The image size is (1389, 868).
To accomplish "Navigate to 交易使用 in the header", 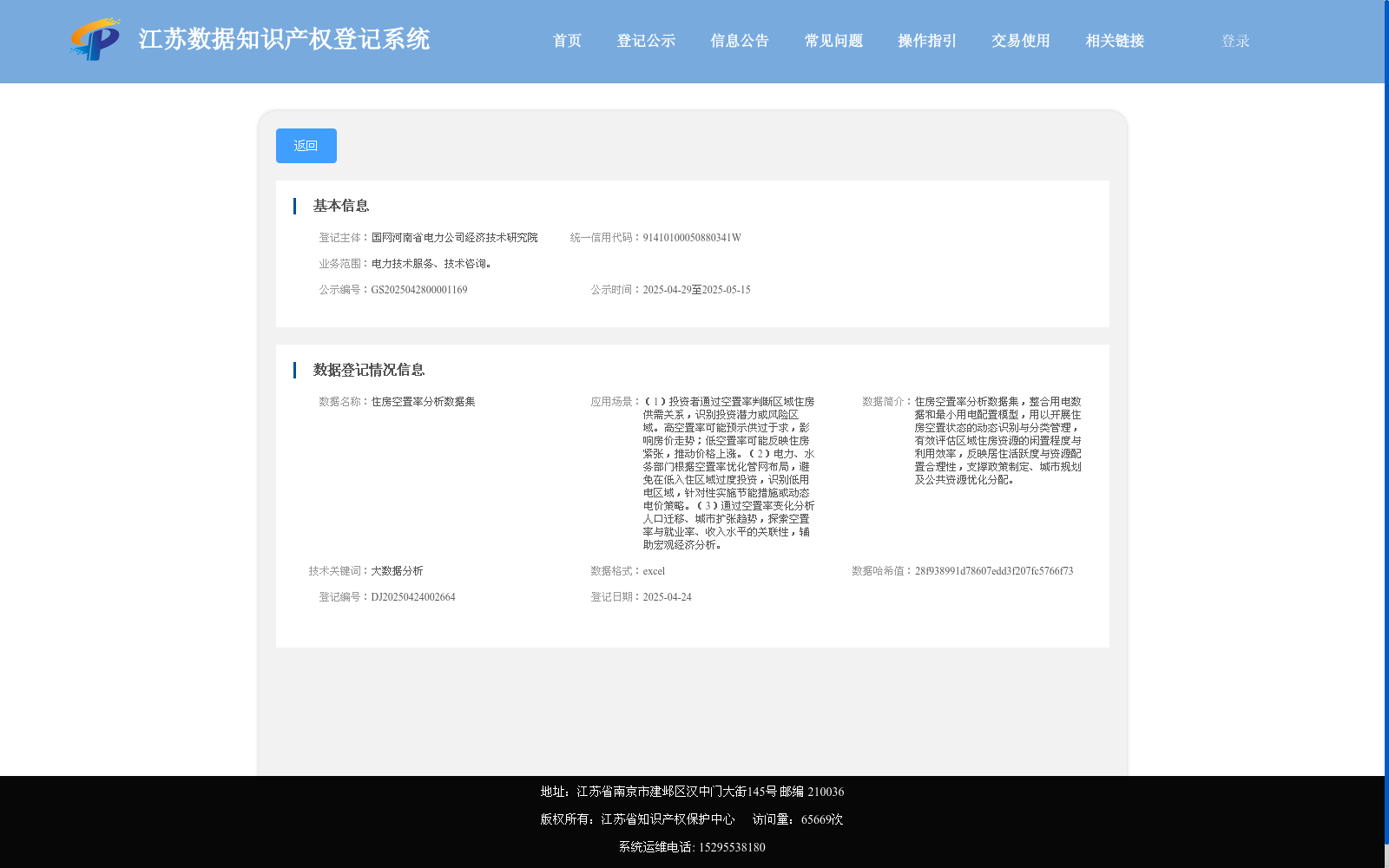I will click(1021, 41).
